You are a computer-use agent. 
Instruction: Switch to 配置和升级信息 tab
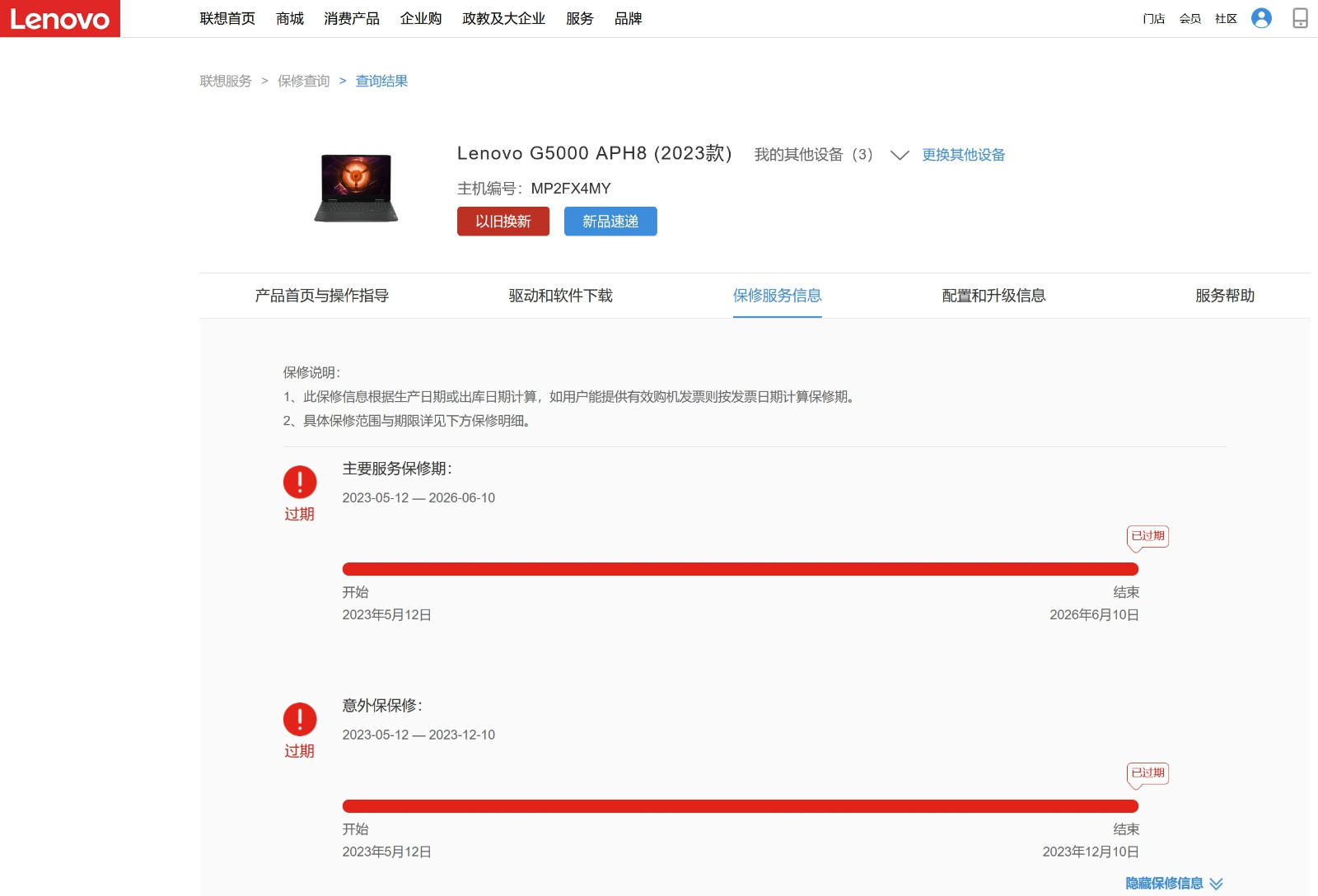tap(994, 296)
